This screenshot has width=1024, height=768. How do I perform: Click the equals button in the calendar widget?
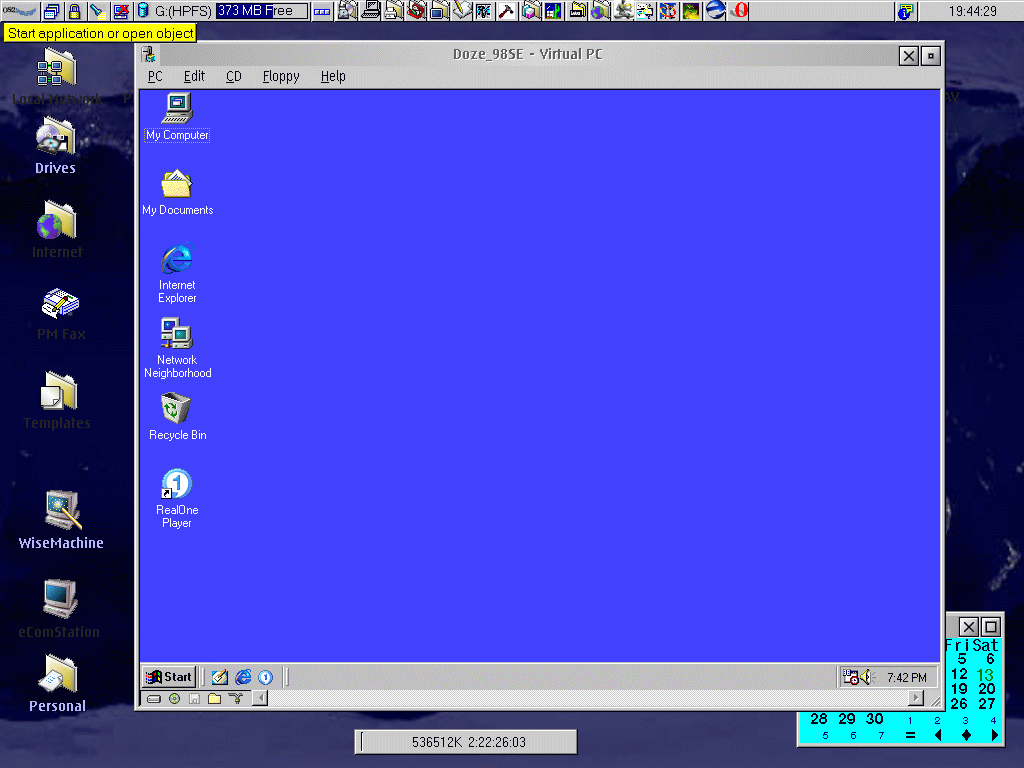pyautogui.click(x=910, y=735)
